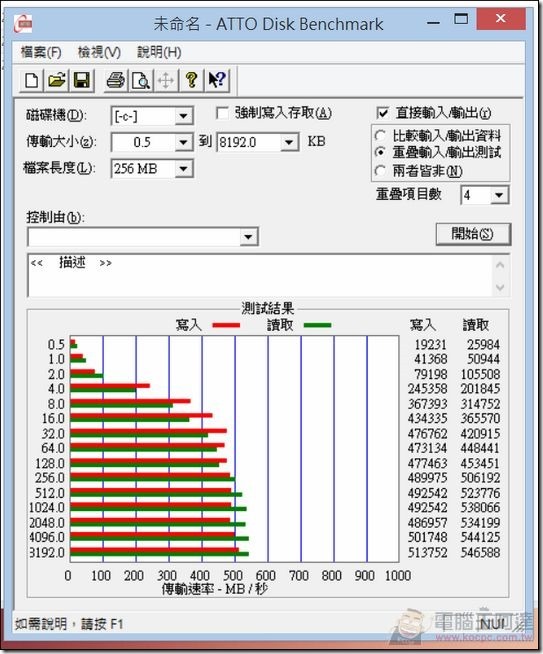543x654 pixels.
Task: Save results with the floppy disk icon
Action: point(81,80)
